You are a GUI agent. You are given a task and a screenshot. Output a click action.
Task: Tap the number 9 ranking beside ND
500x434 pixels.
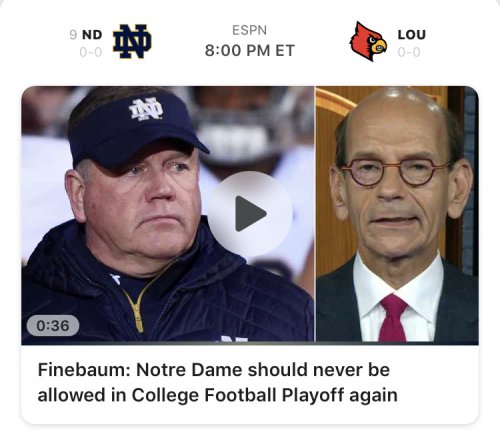(x=73, y=35)
